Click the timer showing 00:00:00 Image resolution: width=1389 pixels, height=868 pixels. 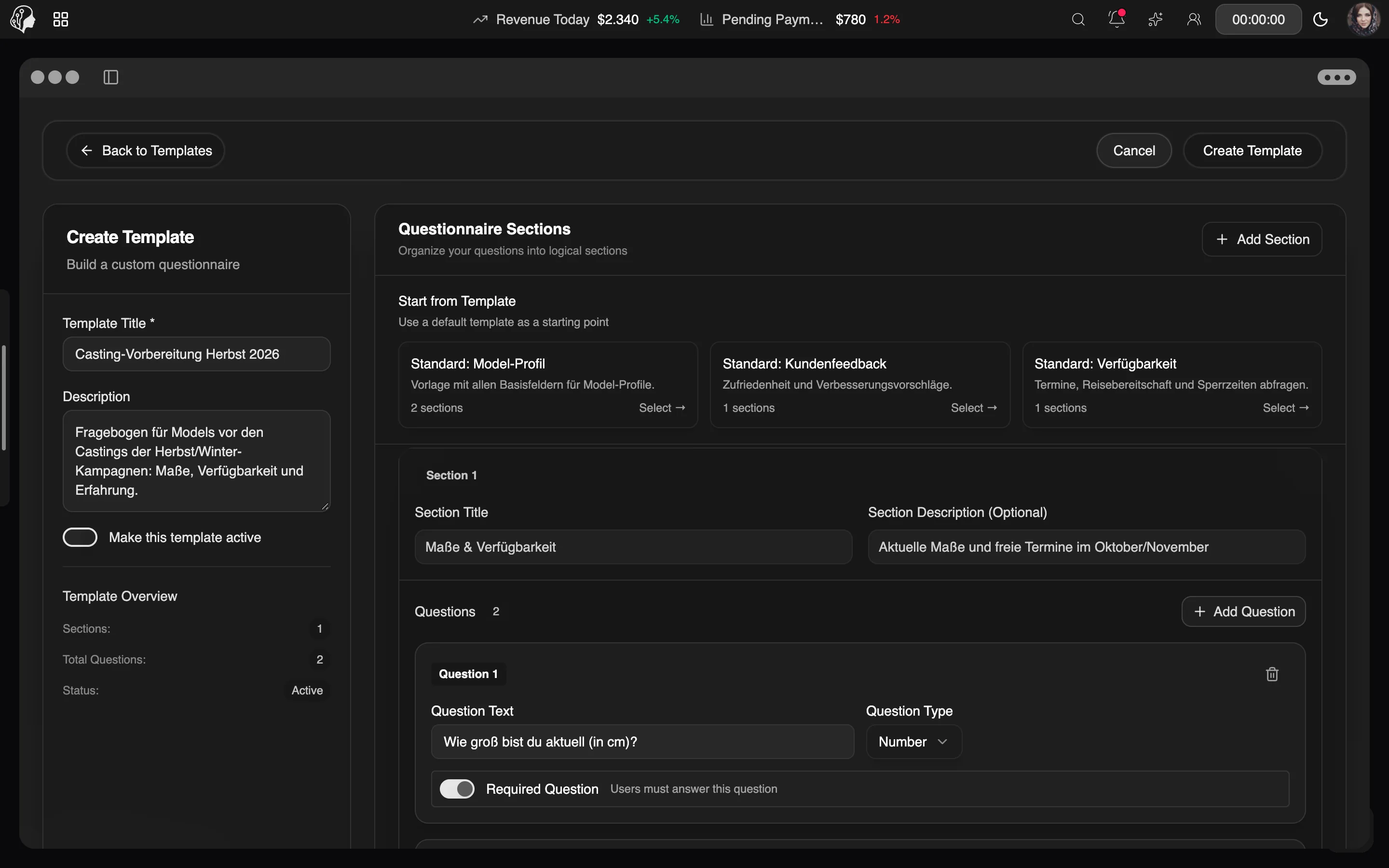pos(1258,19)
